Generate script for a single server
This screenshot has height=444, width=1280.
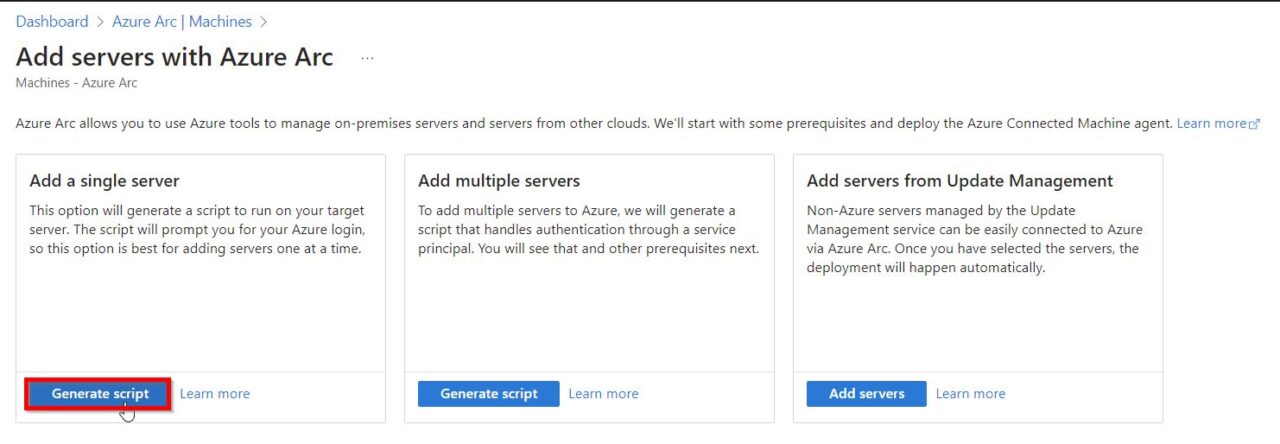tap(100, 394)
